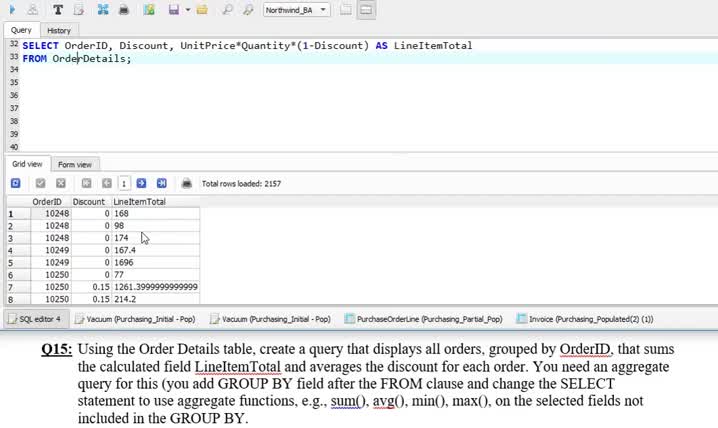Click the page number field in results
Image resolution: width=718 pixels, height=428 pixels.
point(124,184)
